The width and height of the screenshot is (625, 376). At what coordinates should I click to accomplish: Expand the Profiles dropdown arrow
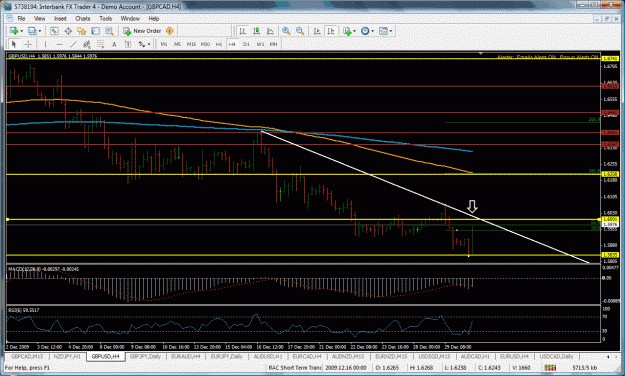coord(39,31)
